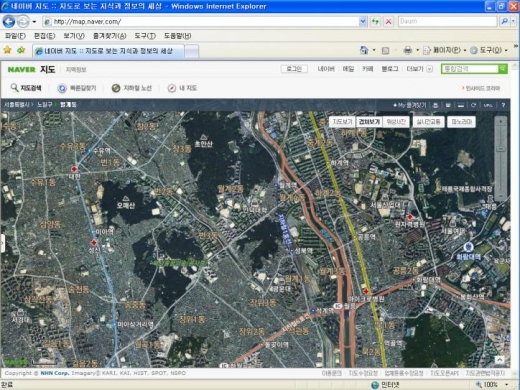Select the 네이버 지도 browser tab
This screenshot has height=390, width=520.
pyautogui.click(x=108, y=51)
